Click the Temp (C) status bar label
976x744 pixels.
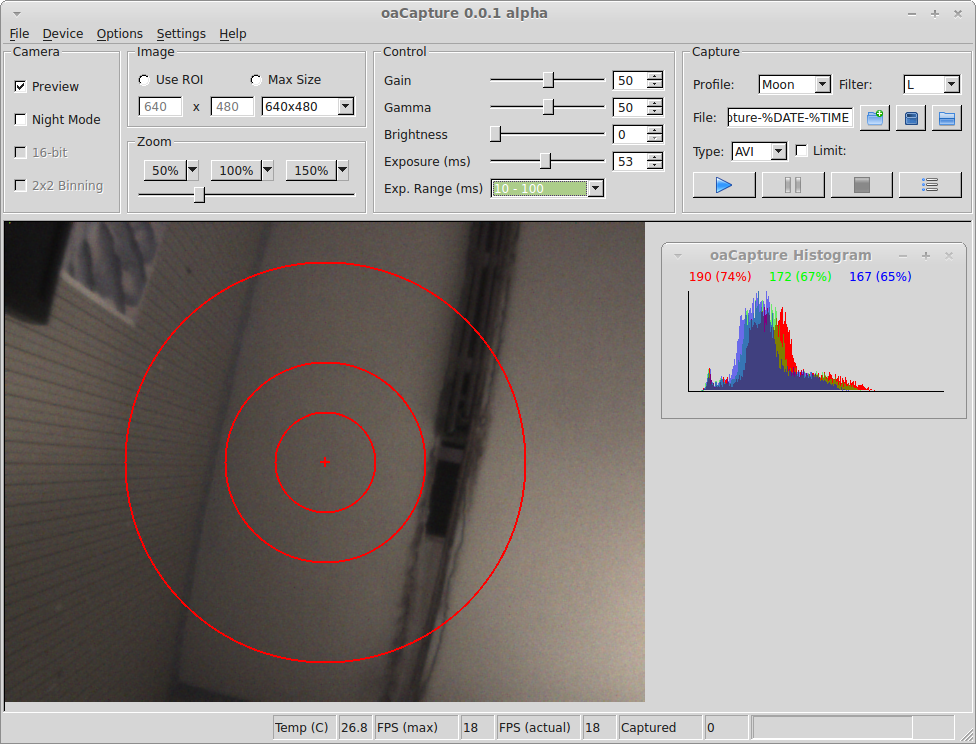[x=302, y=727]
